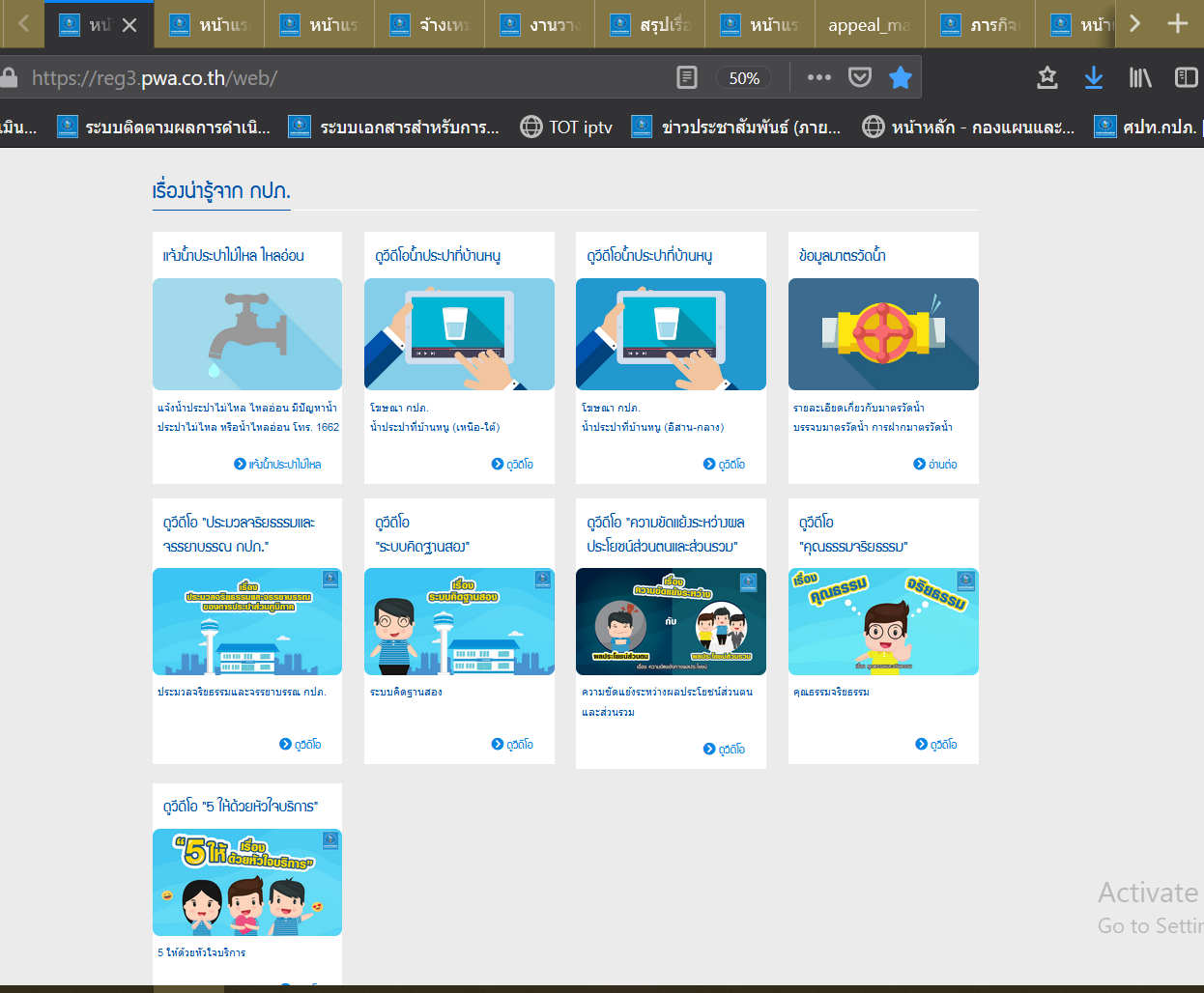Close the currently active browser tab

pyautogui.click(x=129, y=25)
